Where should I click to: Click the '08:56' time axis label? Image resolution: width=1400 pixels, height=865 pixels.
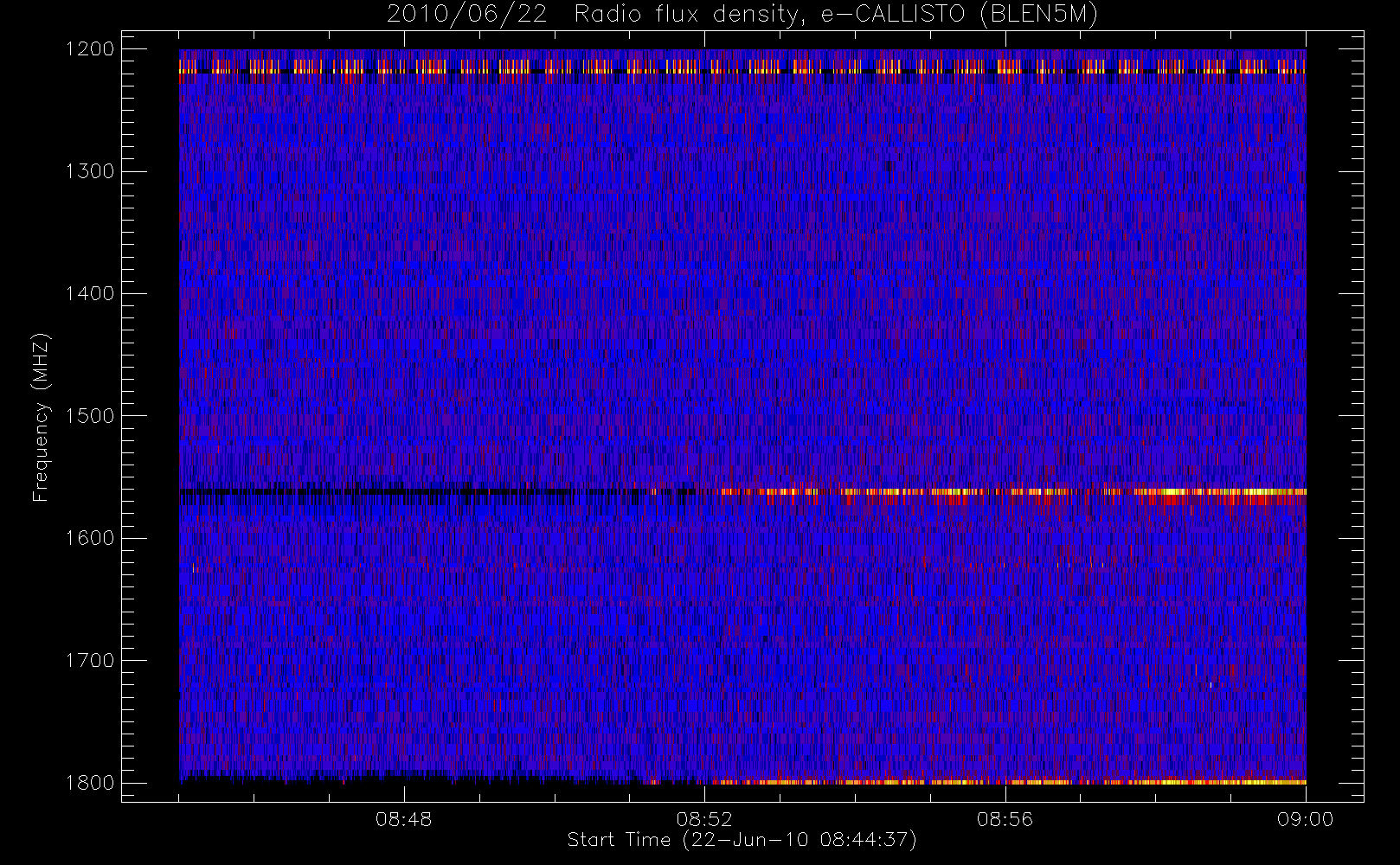point(1005,819)
